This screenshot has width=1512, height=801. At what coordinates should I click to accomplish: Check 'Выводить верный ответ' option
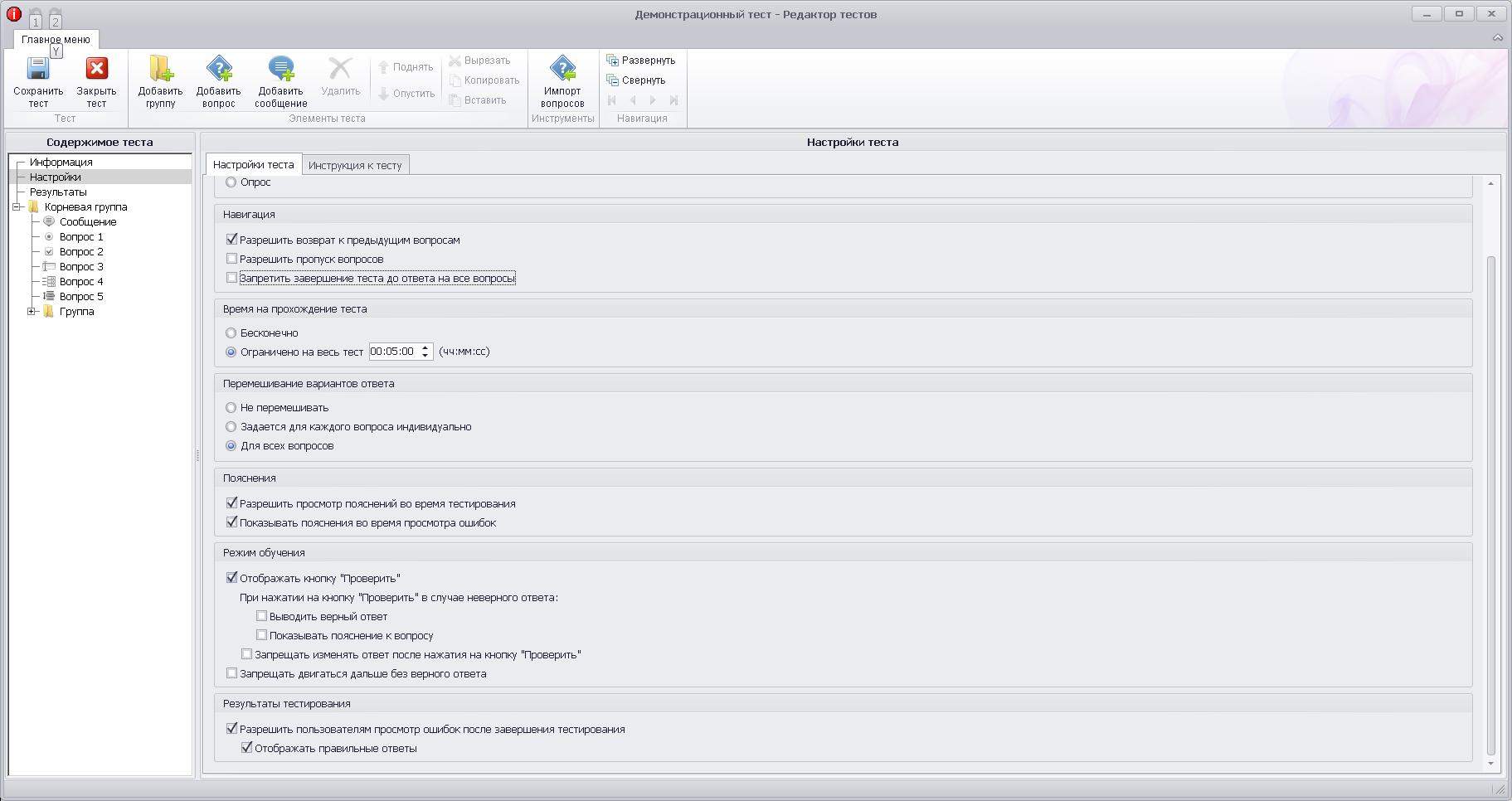262,616
